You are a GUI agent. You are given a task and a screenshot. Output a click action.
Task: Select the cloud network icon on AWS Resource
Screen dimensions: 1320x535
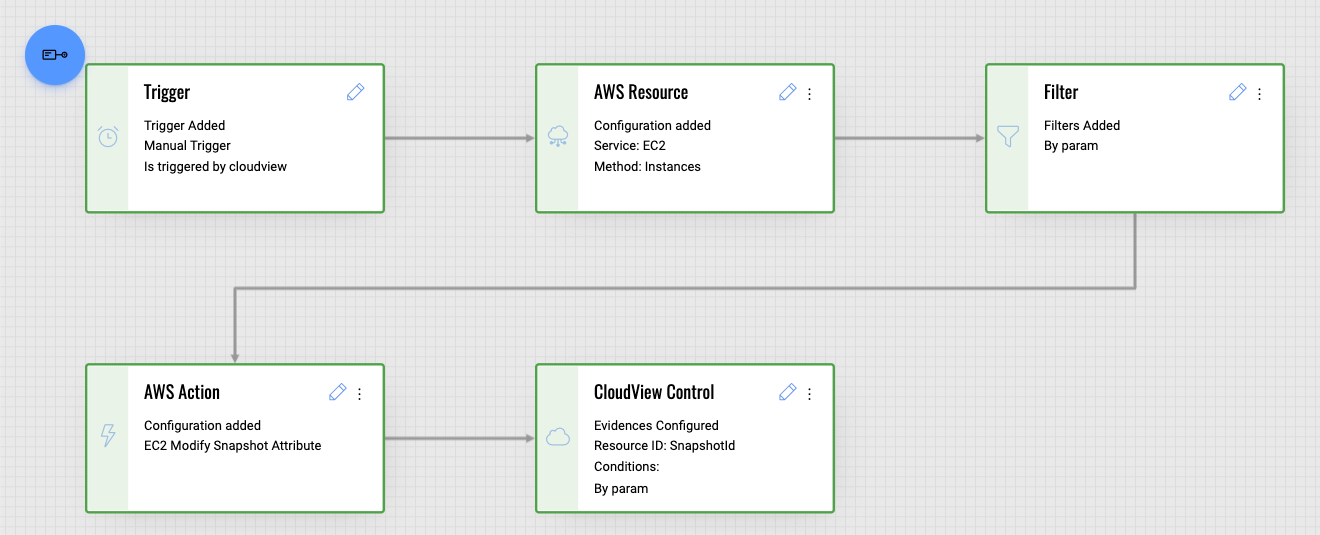[x=558, y=138]
